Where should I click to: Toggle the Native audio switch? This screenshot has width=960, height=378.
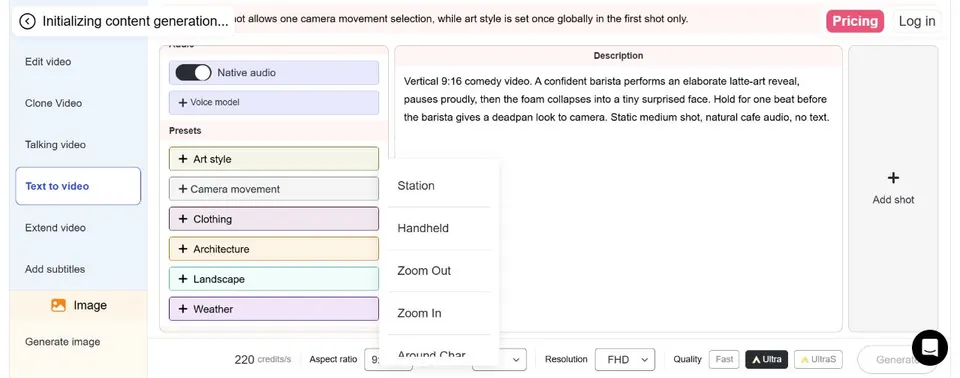193,72
